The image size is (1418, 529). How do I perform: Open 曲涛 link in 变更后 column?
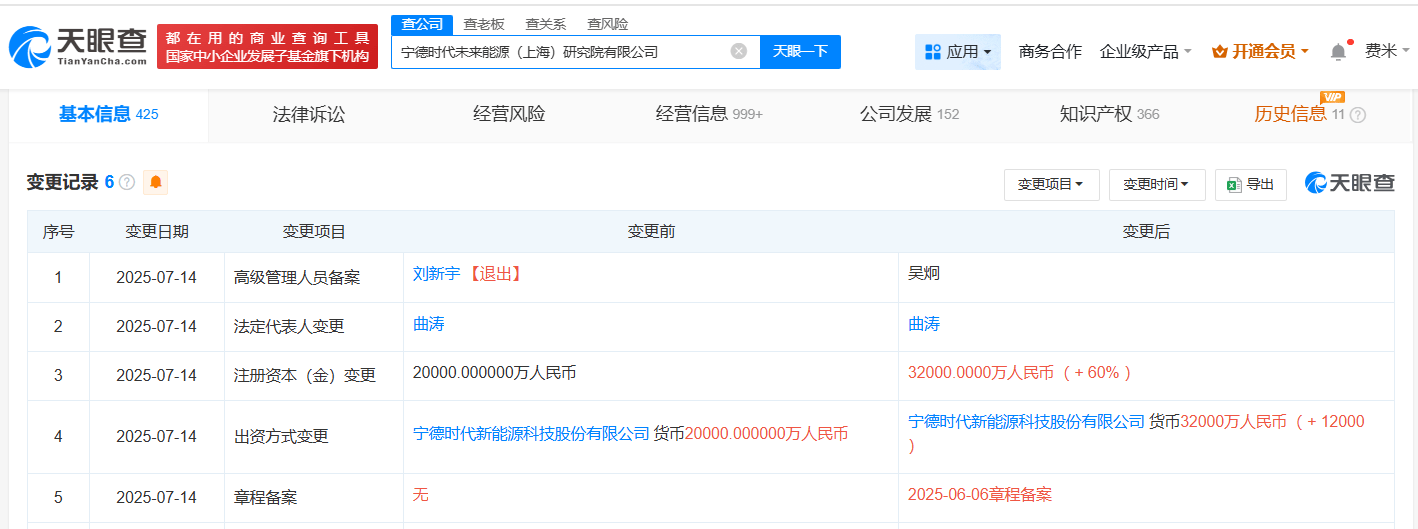point(924,324)
